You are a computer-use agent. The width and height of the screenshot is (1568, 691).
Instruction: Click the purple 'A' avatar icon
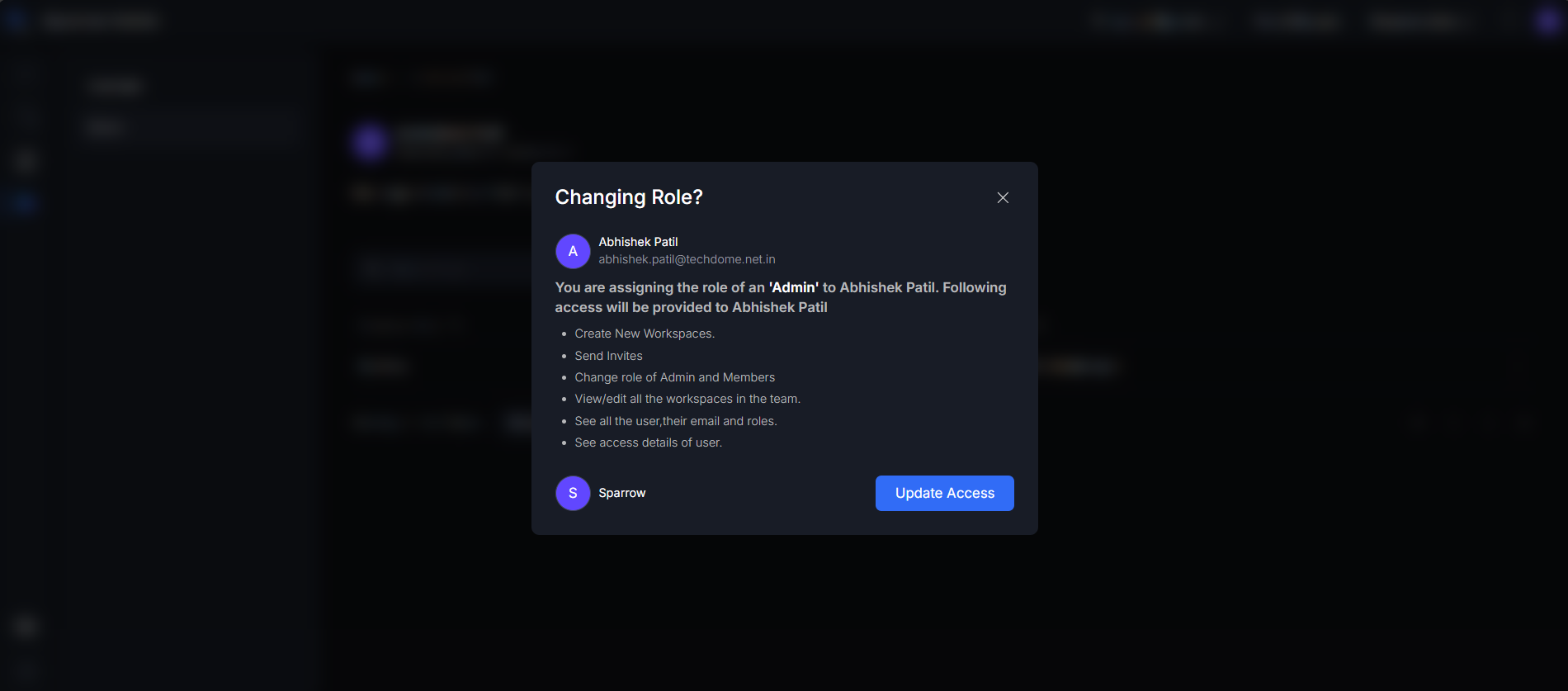coord(573,251)
